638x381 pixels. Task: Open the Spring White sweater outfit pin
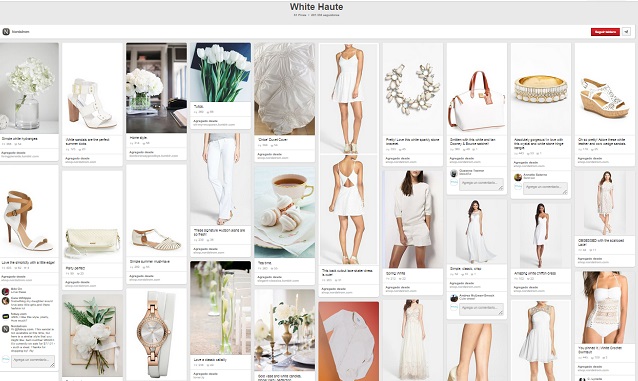pos(413,219)
